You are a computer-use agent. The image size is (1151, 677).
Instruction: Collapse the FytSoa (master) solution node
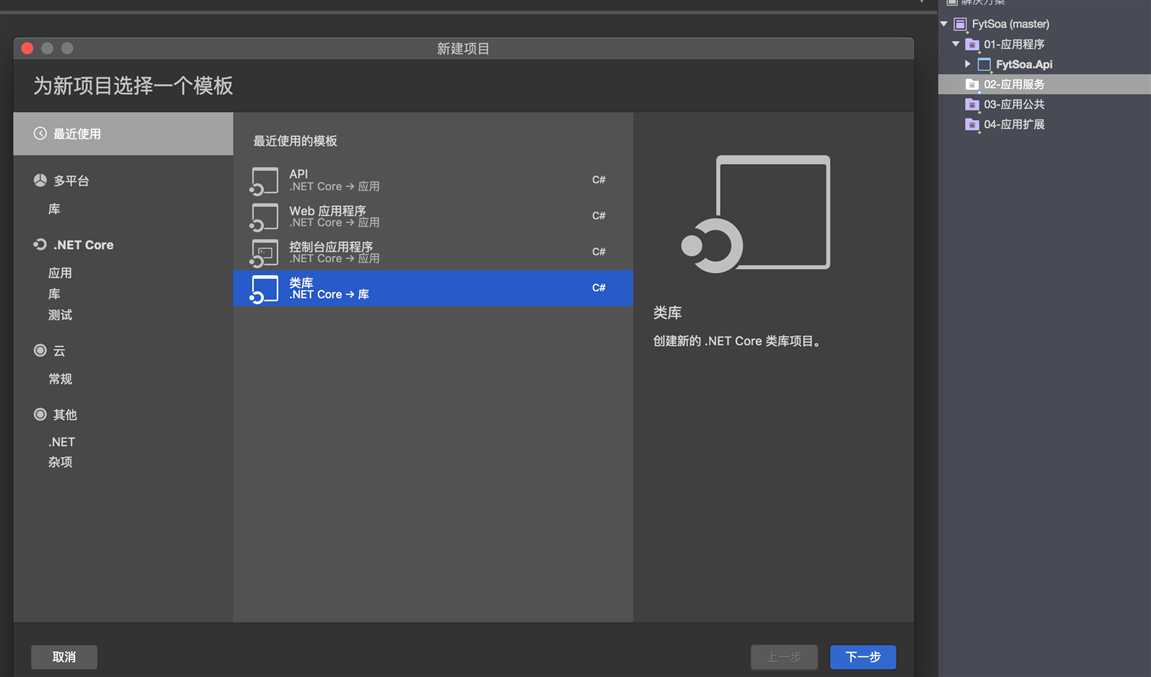(944, 24)
